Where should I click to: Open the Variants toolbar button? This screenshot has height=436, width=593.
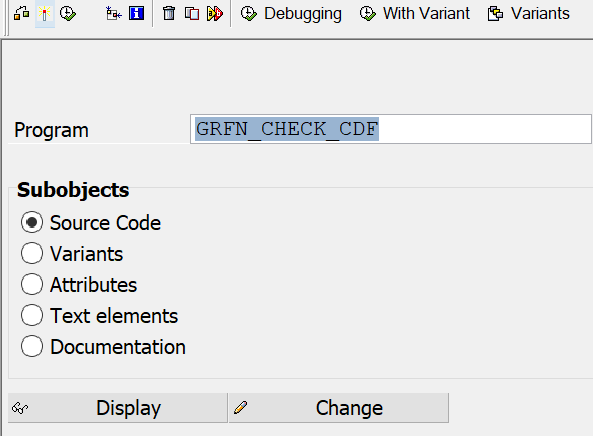tap(529, 14)
